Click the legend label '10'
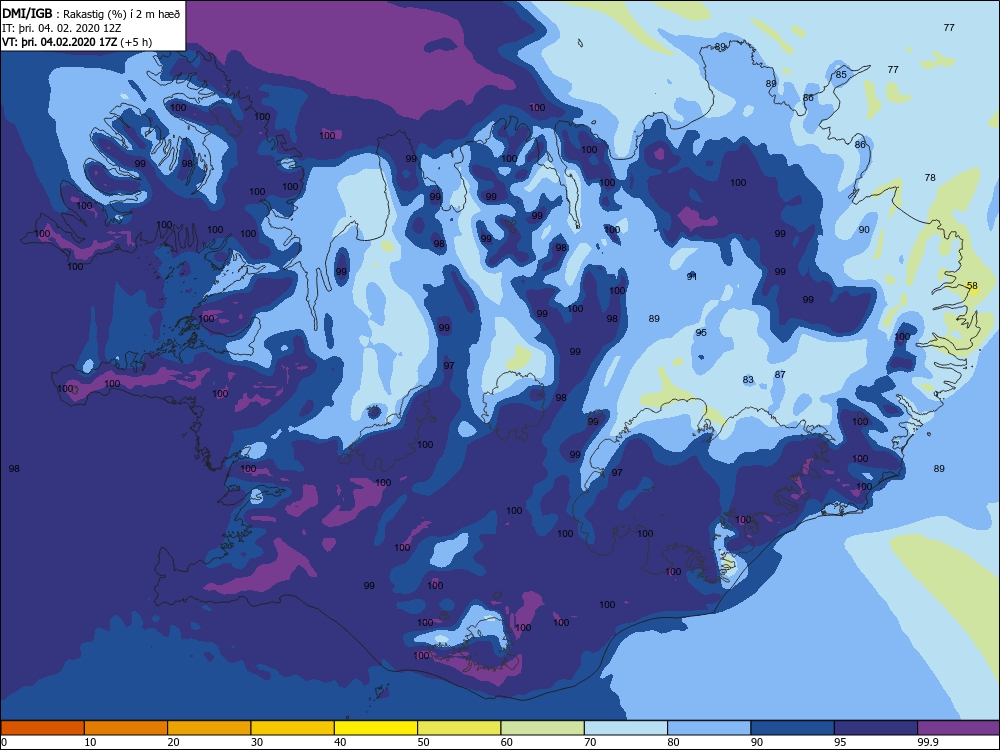The height and width of the screenshot is (750, 1000). tap(91, 742)
